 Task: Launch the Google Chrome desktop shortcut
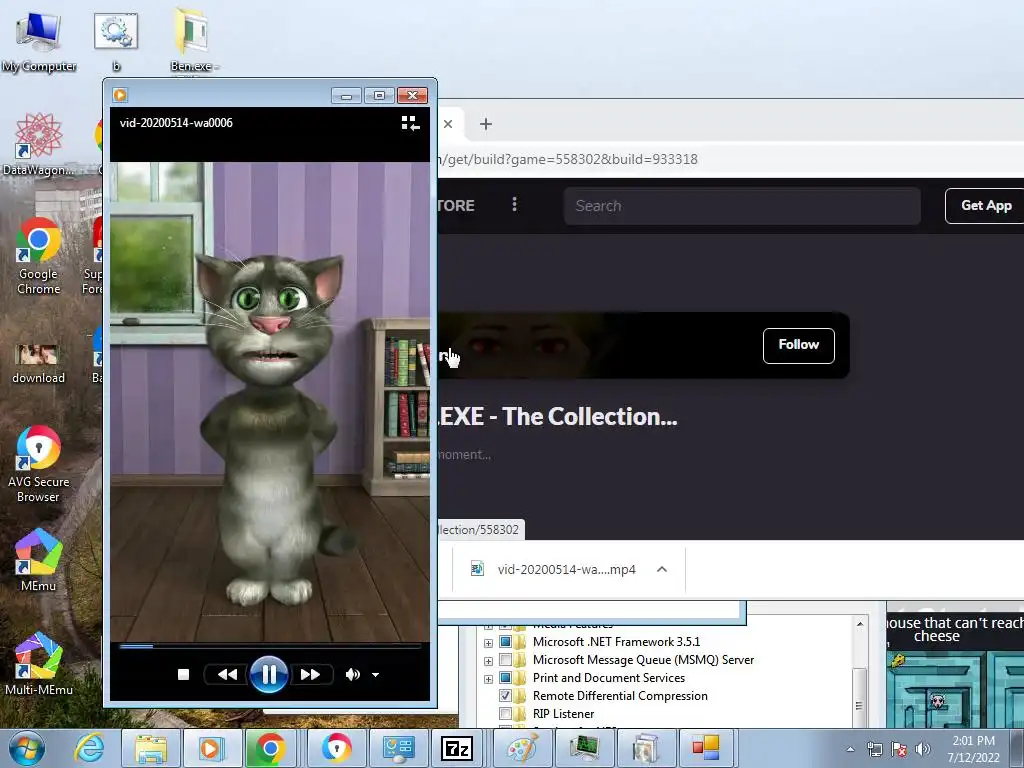tap(39, 256)
